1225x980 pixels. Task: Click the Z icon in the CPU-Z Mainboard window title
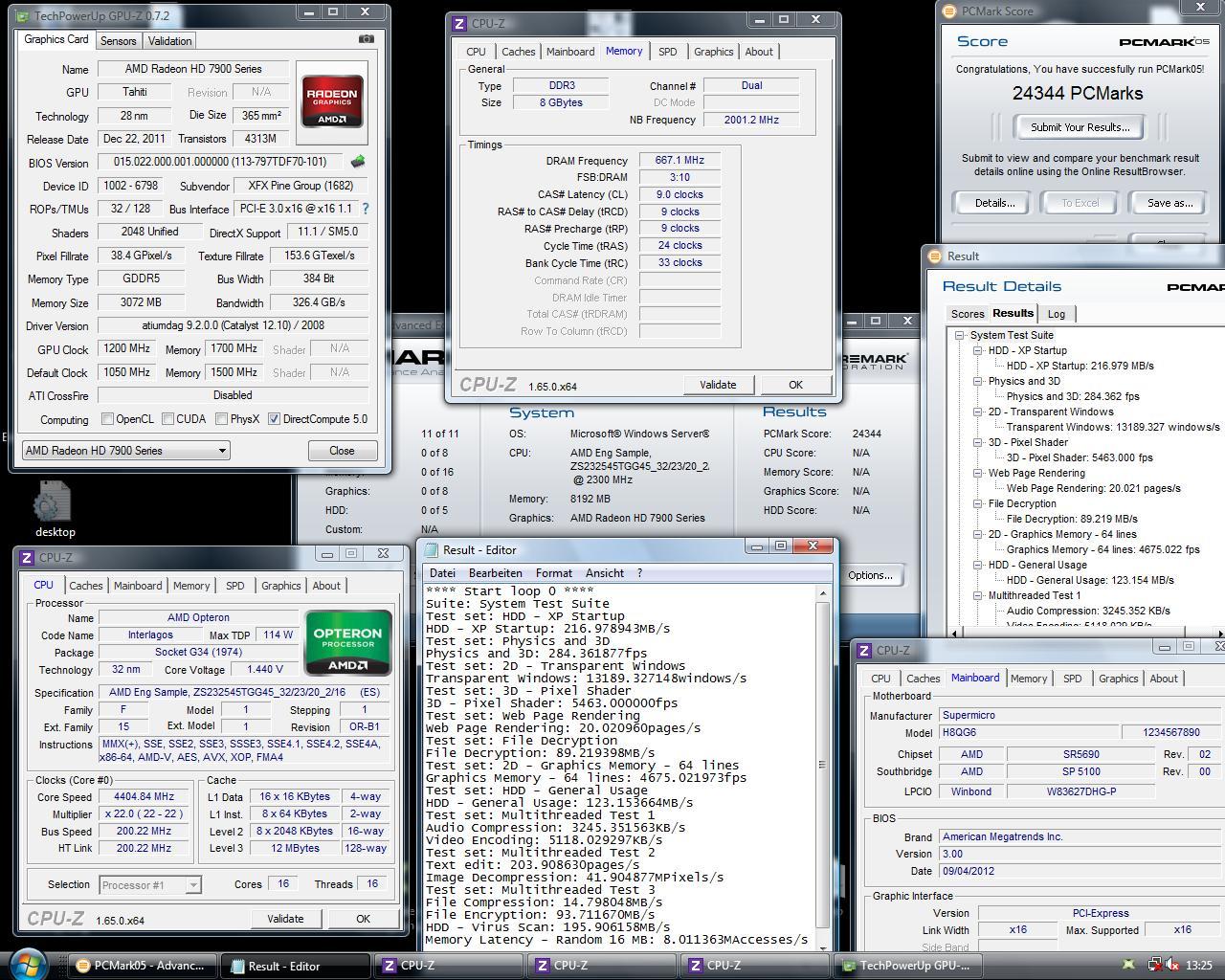point(863,650)
